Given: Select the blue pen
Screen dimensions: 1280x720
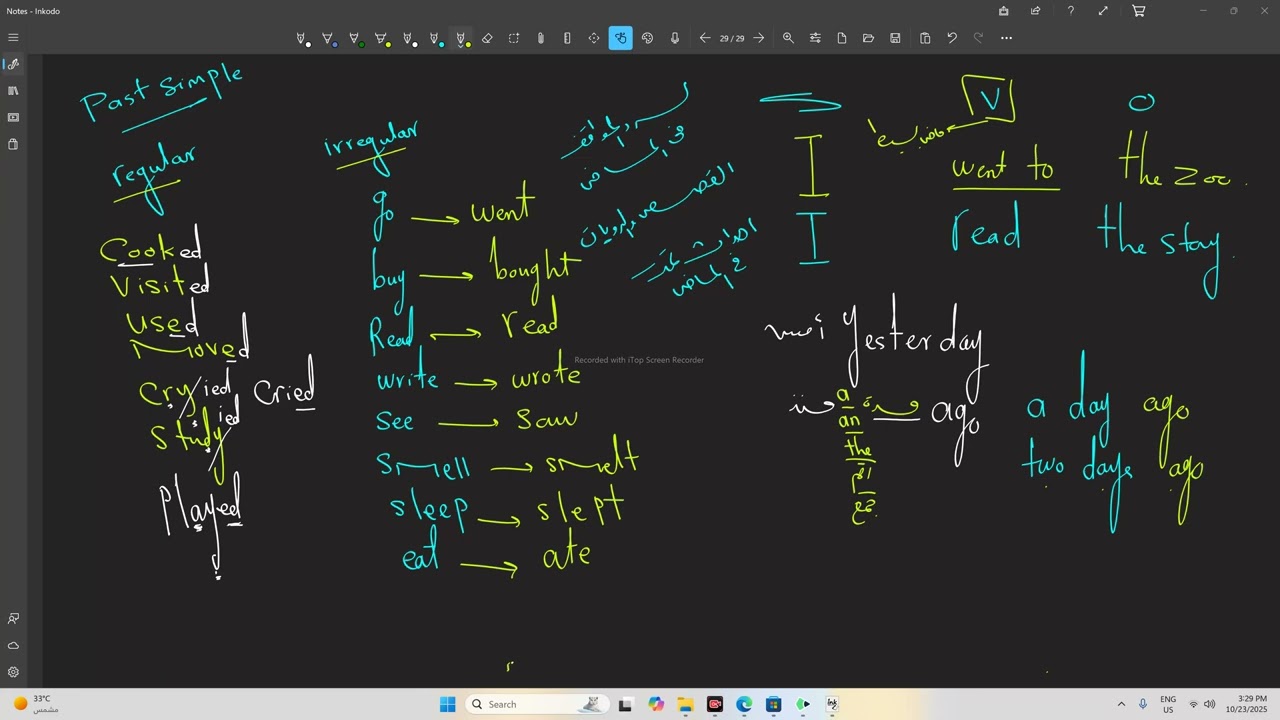Looking at the screenshot, I should point(329,38).
